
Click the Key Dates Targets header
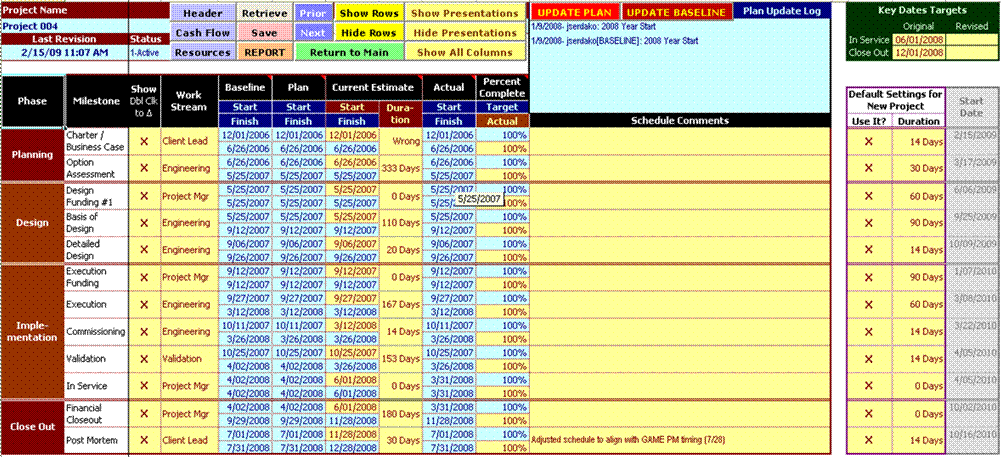pos(923,10)
